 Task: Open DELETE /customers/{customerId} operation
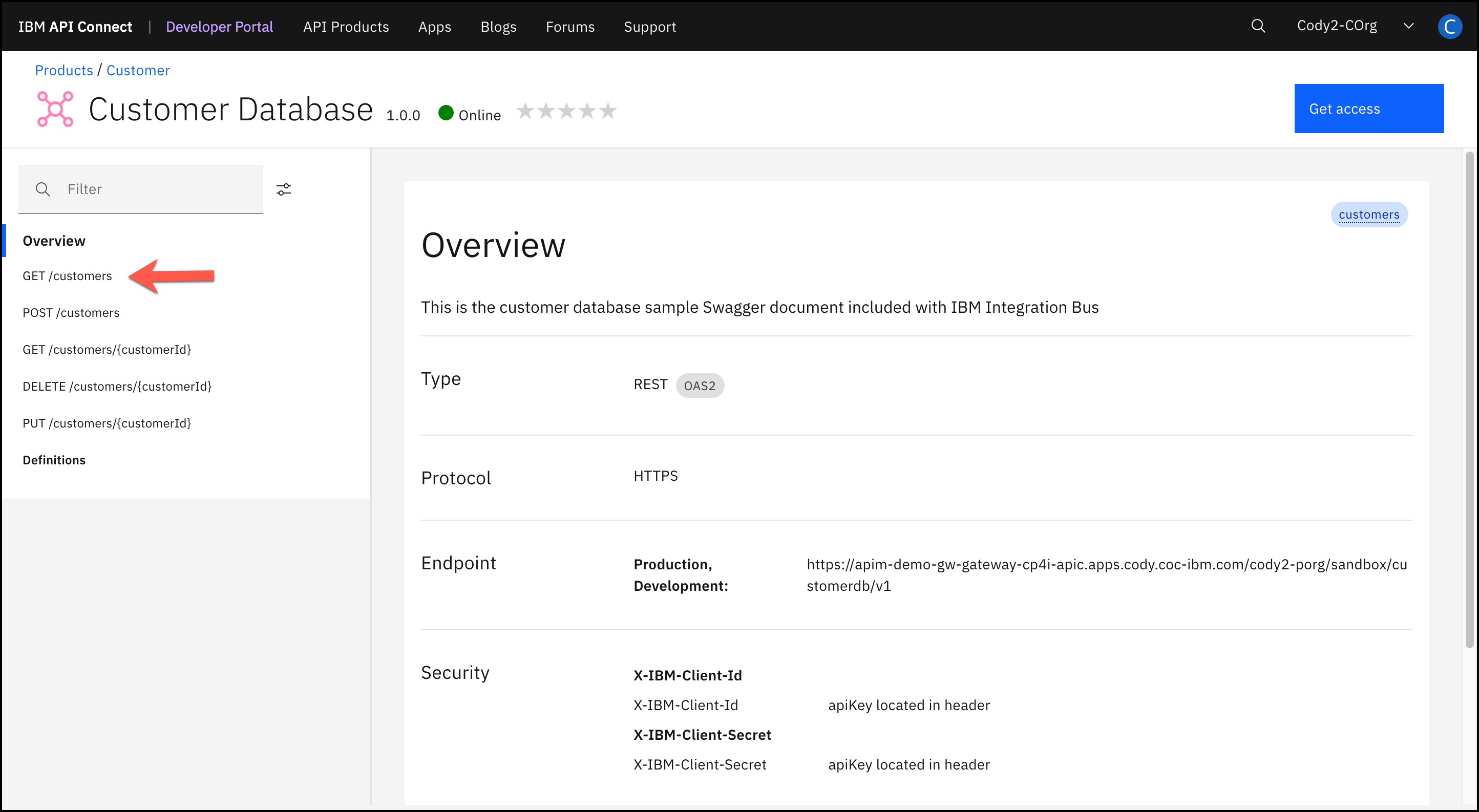tap(117, 387)
